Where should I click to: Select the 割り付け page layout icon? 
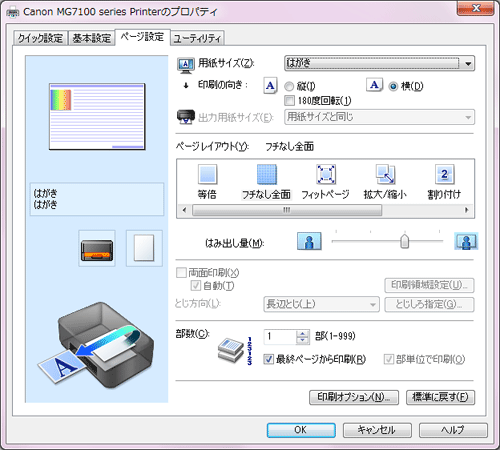point(444,174)
